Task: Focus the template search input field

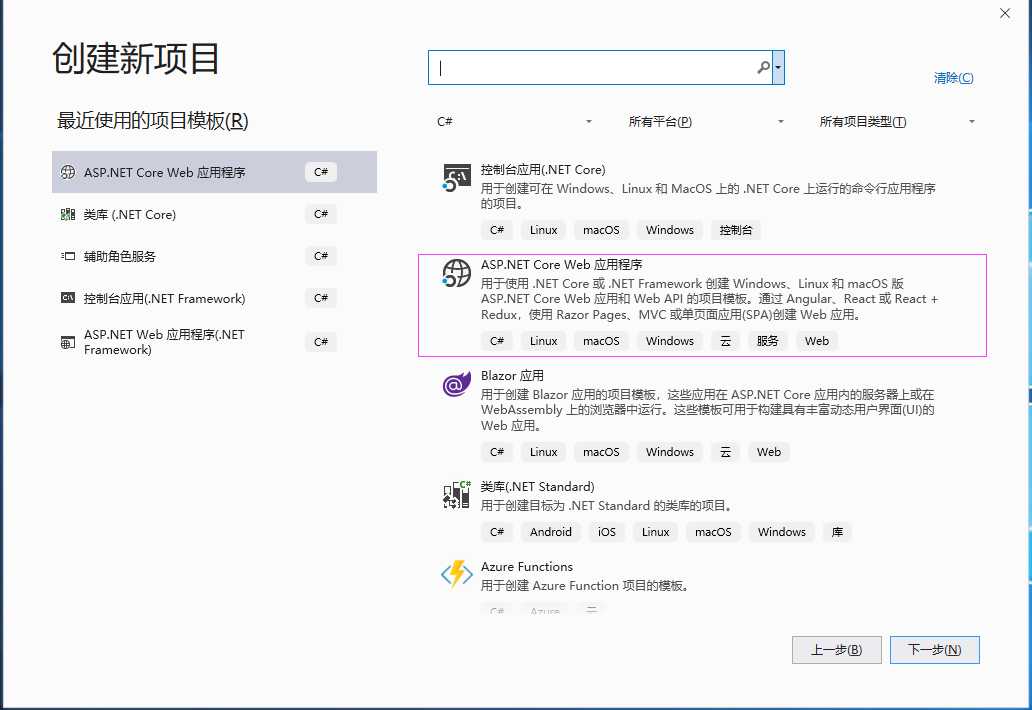Action: pos(598,67)
